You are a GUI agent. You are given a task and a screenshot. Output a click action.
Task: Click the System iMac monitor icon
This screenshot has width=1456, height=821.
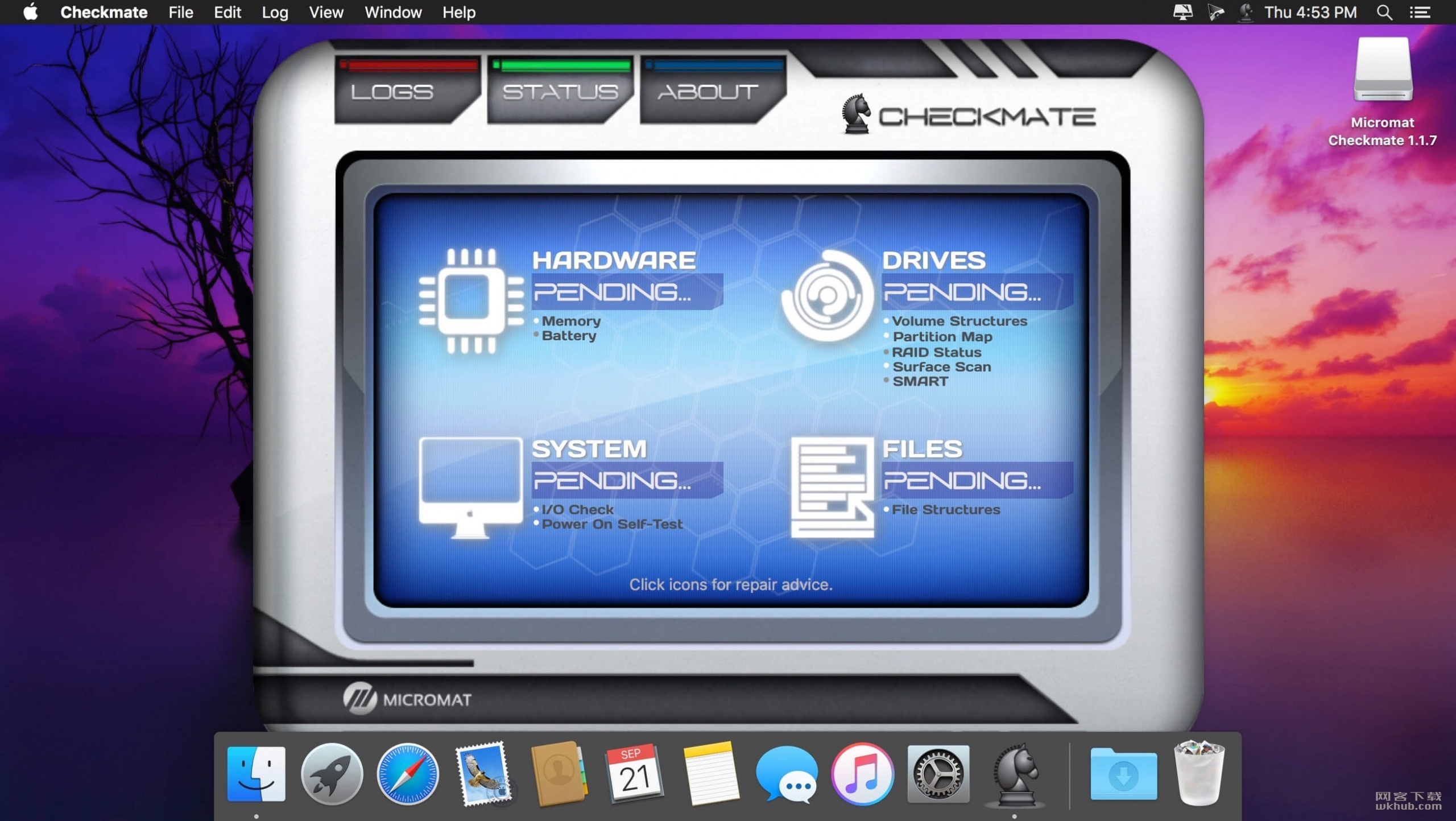470,488
